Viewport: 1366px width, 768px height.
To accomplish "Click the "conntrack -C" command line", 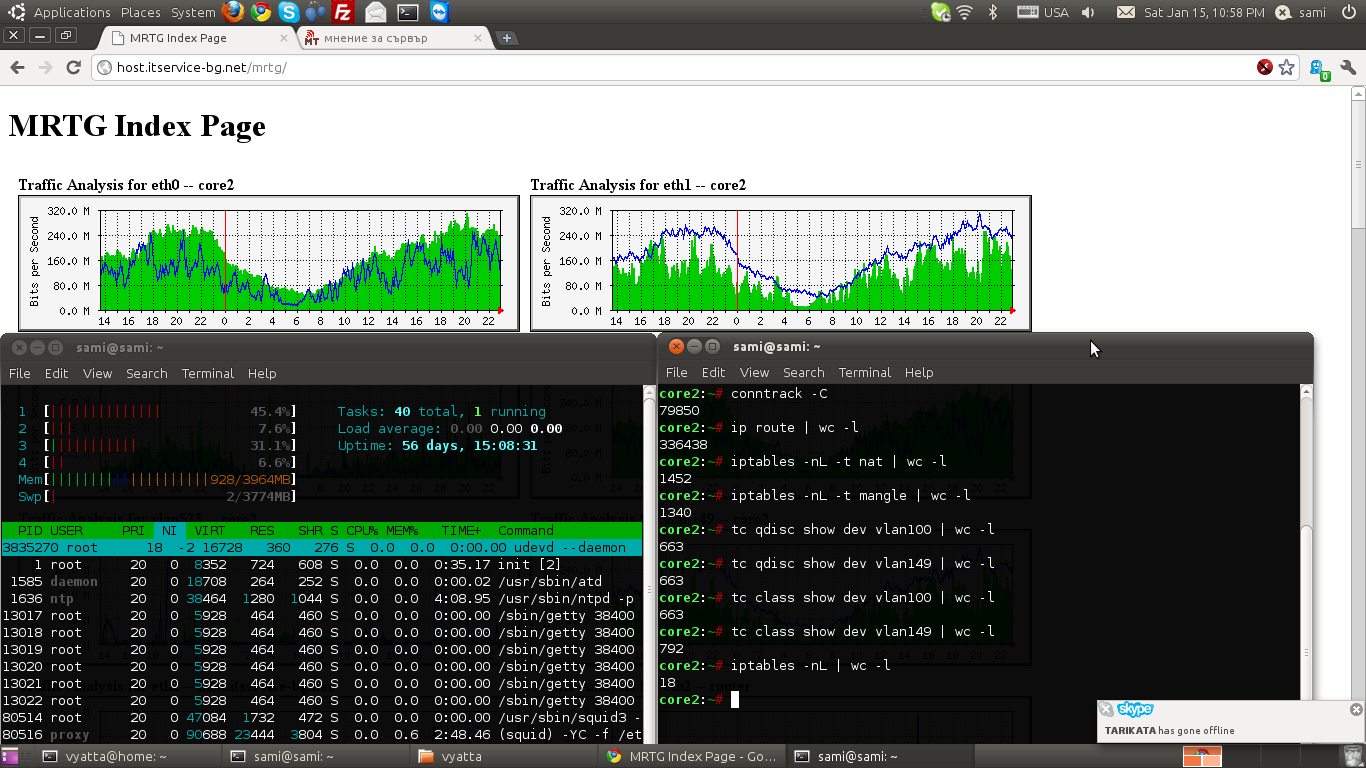I will point(779,393).
